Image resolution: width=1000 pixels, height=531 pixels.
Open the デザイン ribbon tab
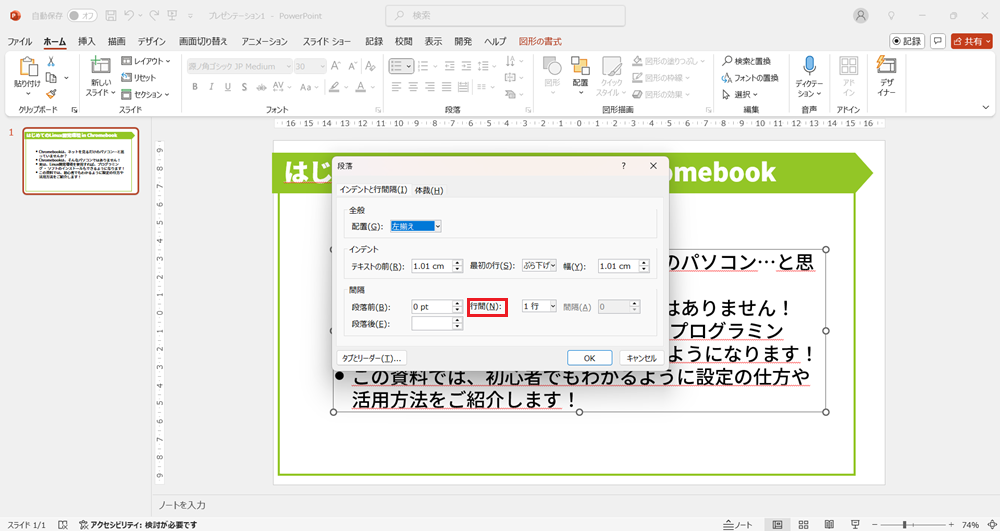click(x=152, y=41)
